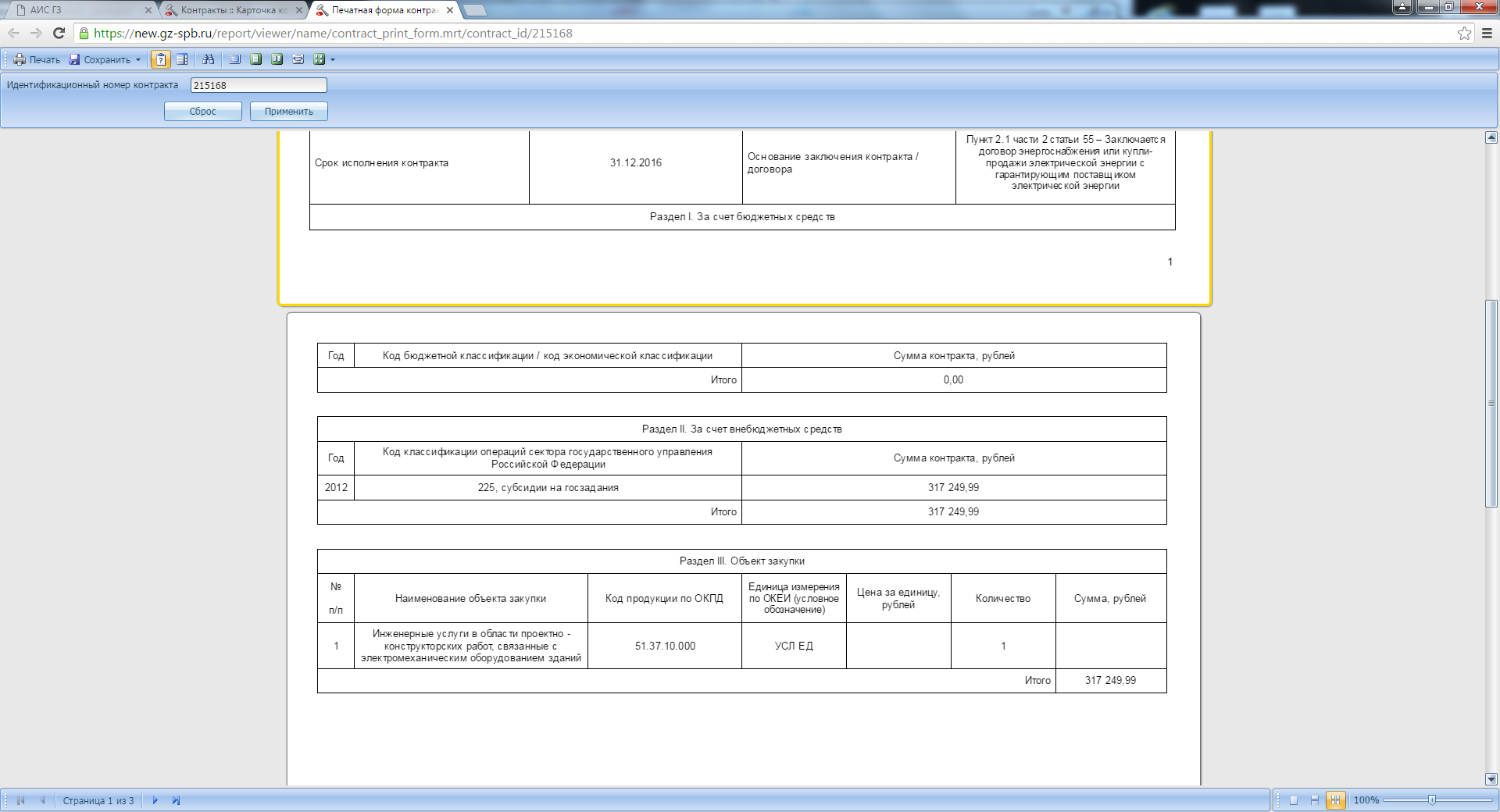Viewport: 1500px width, 812px height.
Task: Open the Chrome hamburger menu
Action: (1487, 33)
